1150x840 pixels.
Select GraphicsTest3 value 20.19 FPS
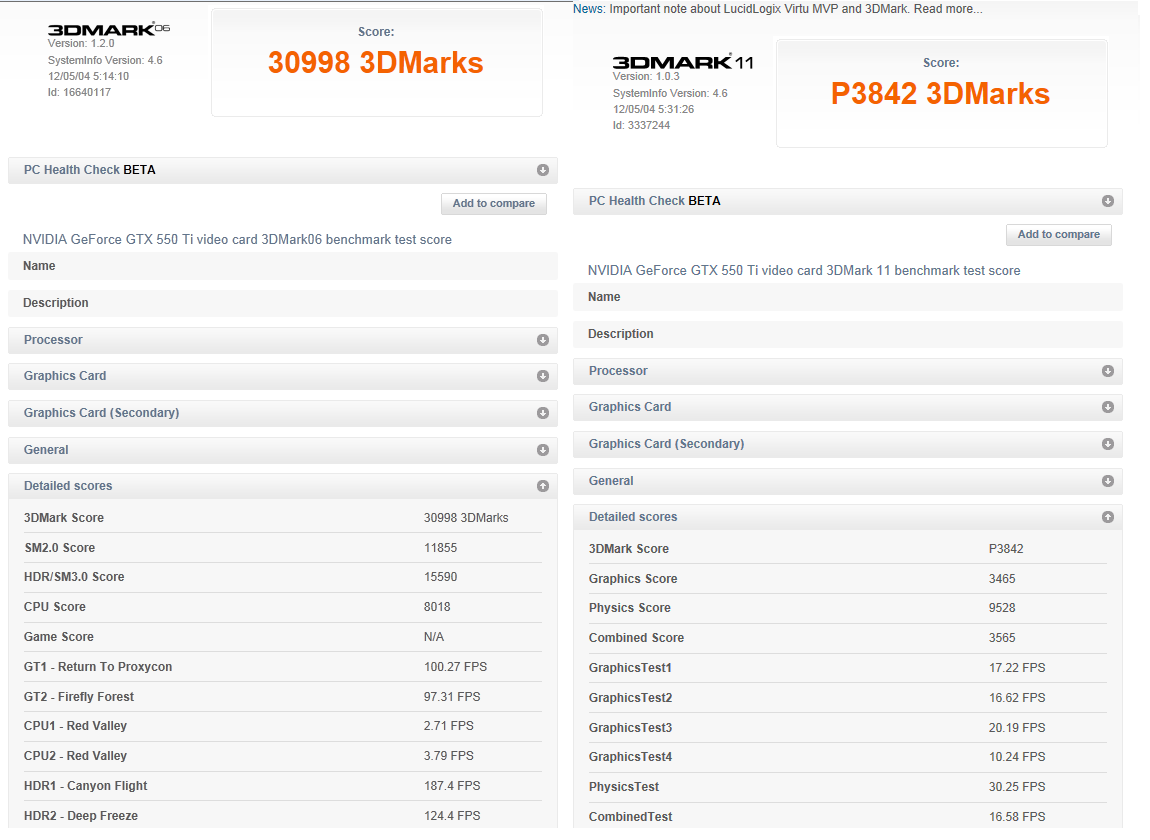1017,728
